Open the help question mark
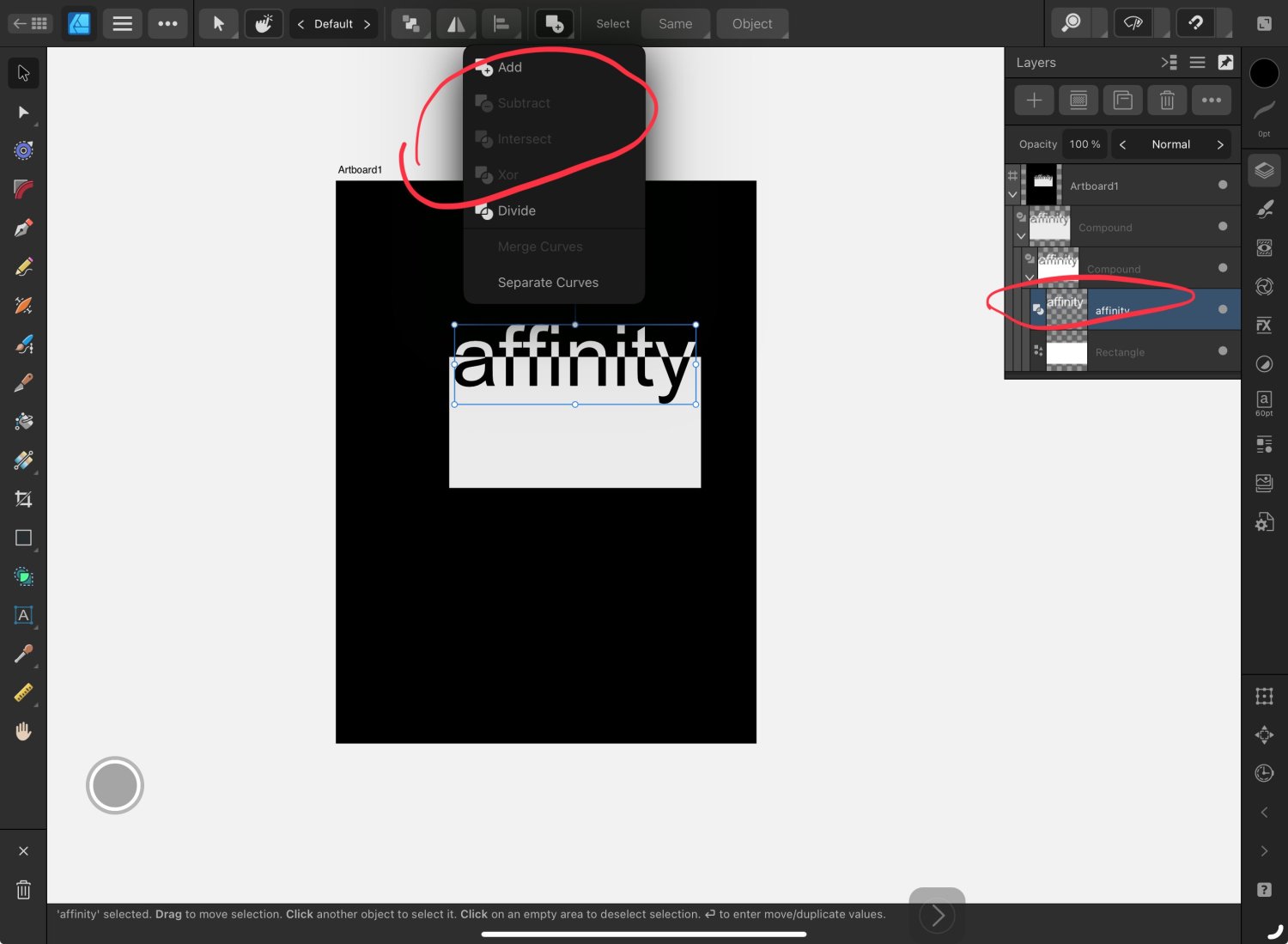Image resolution: width=1288 pixels, height=944 pixels. (x=1264, y=889)
